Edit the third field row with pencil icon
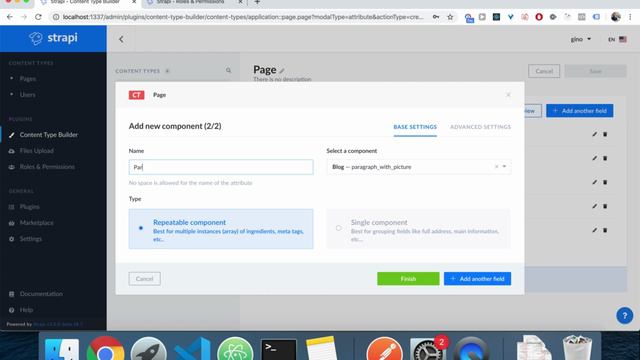 click(594, 182)
